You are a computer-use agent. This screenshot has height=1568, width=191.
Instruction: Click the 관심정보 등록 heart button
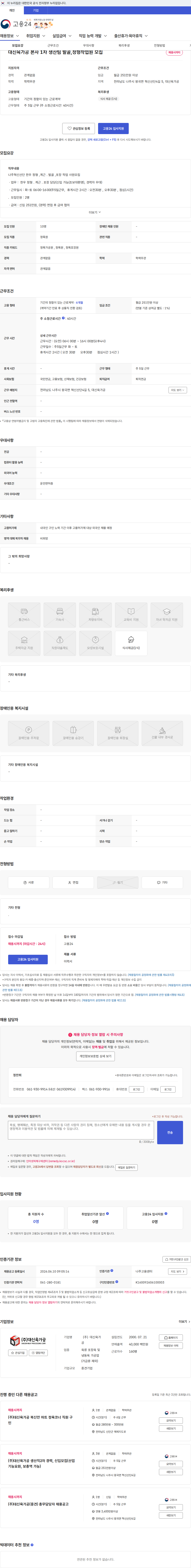78,129
